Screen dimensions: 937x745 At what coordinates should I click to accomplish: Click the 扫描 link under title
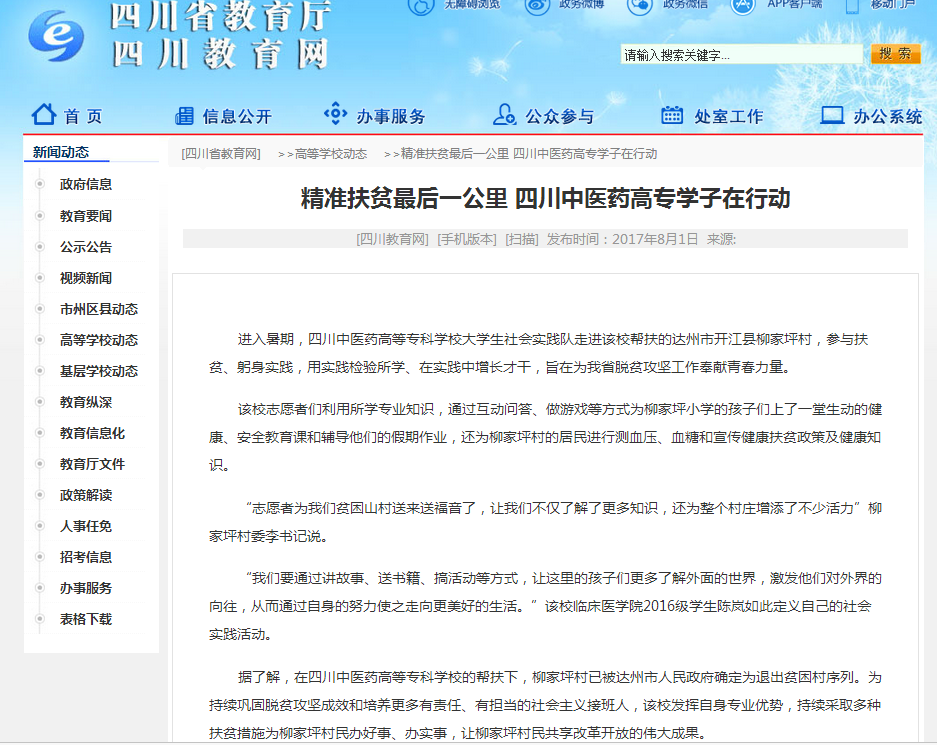pyautogui.click(x=522, y=239)
